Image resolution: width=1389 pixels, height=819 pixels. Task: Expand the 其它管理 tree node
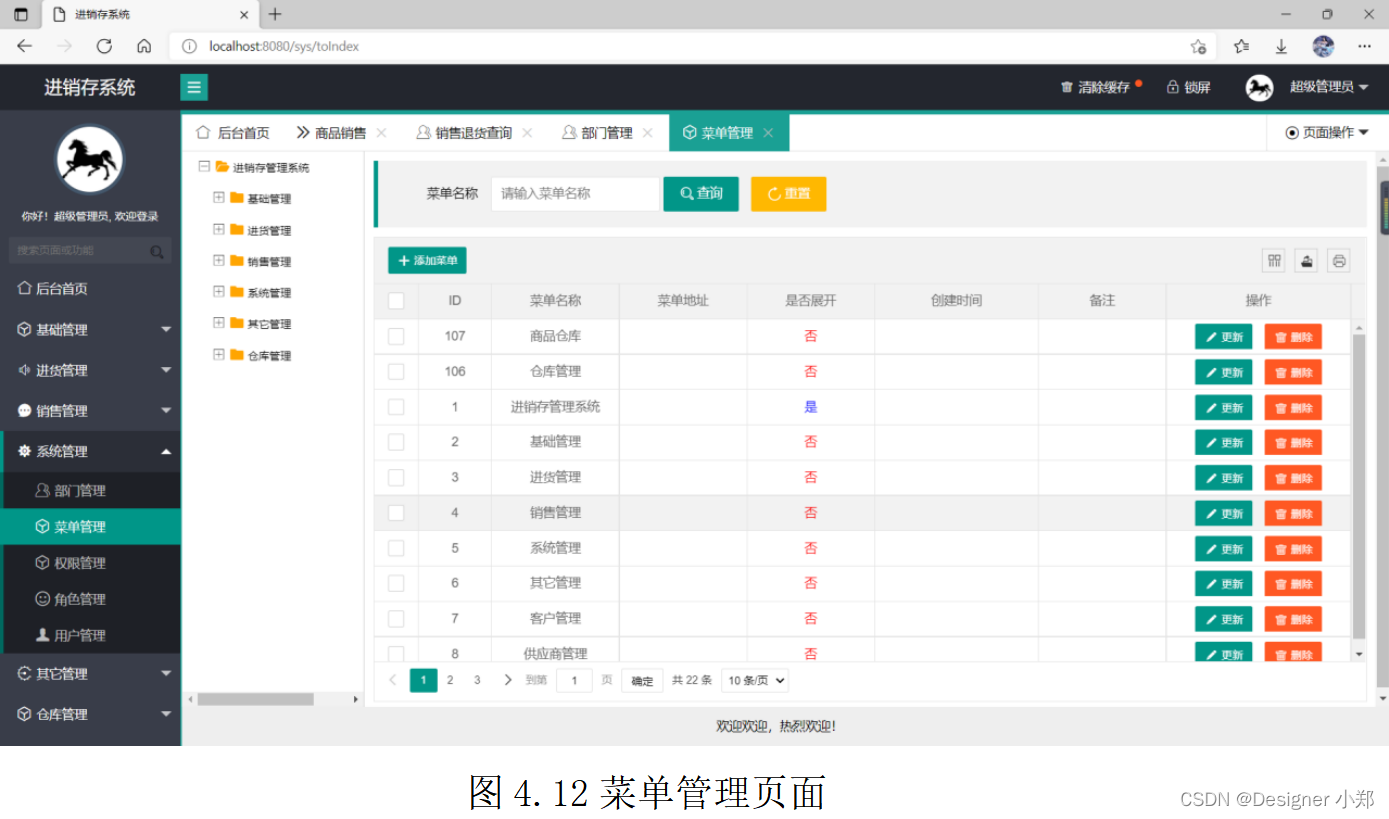point(219,323)
